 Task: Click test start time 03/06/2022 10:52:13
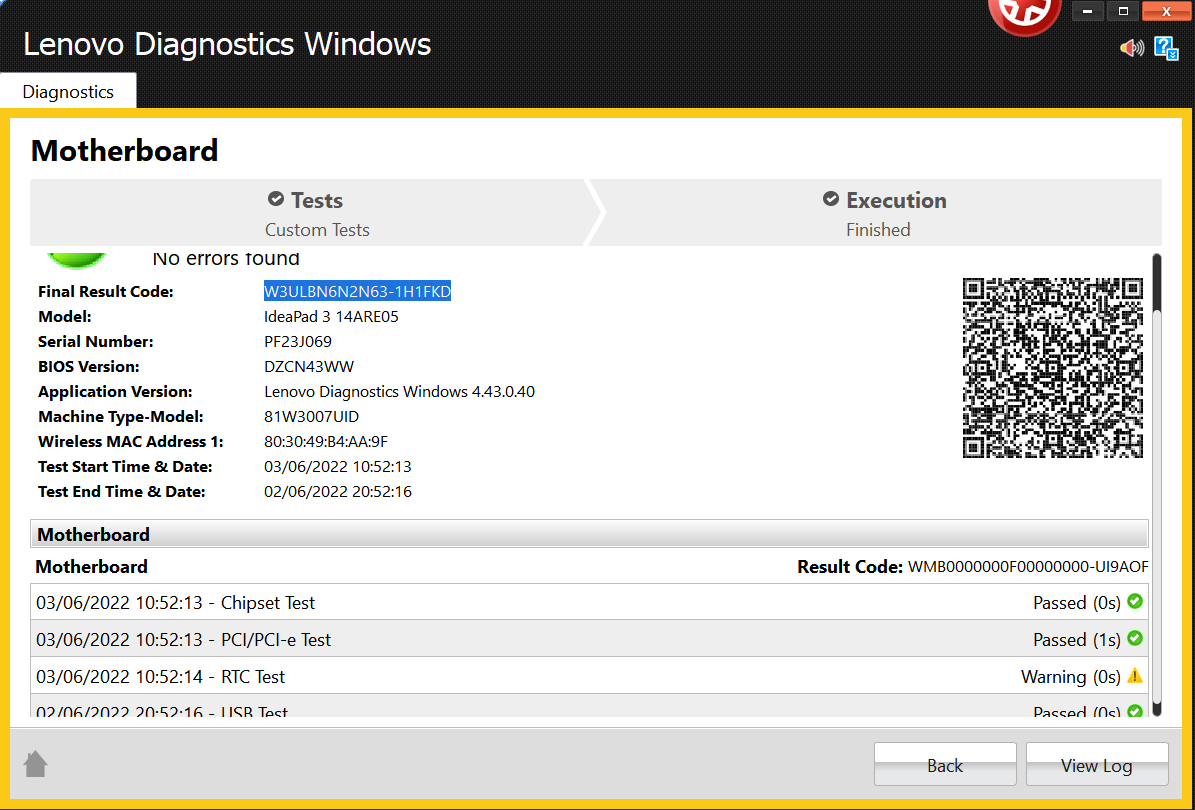[x=338, y=466]
